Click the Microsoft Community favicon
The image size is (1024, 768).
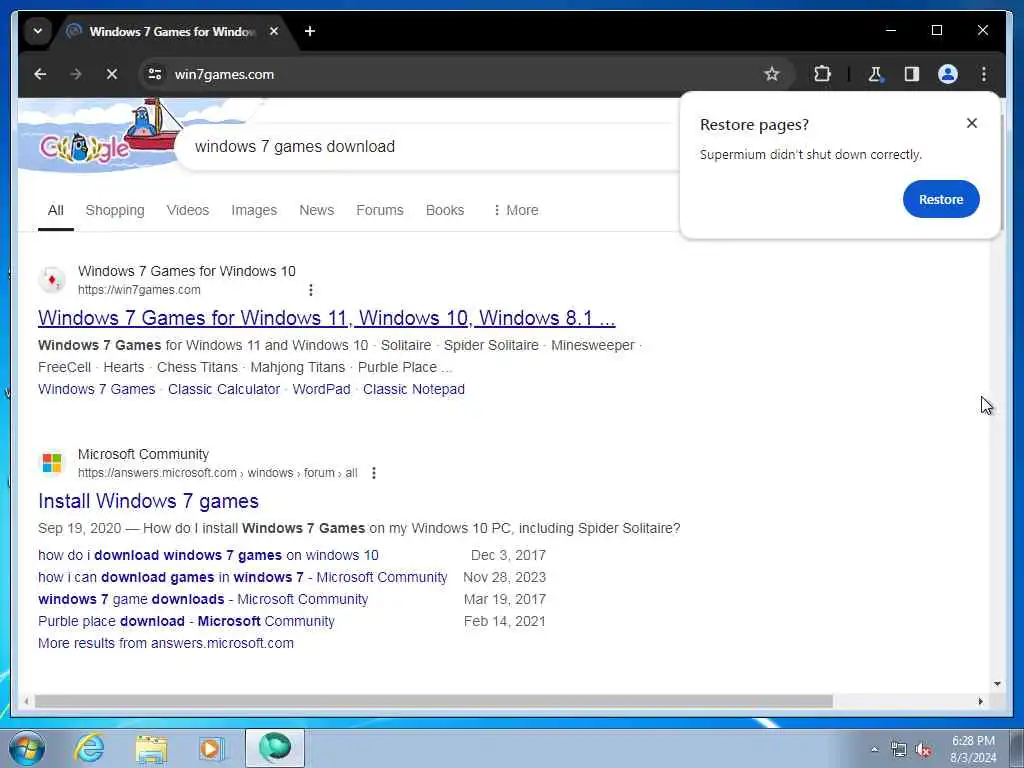pos(52,463)
